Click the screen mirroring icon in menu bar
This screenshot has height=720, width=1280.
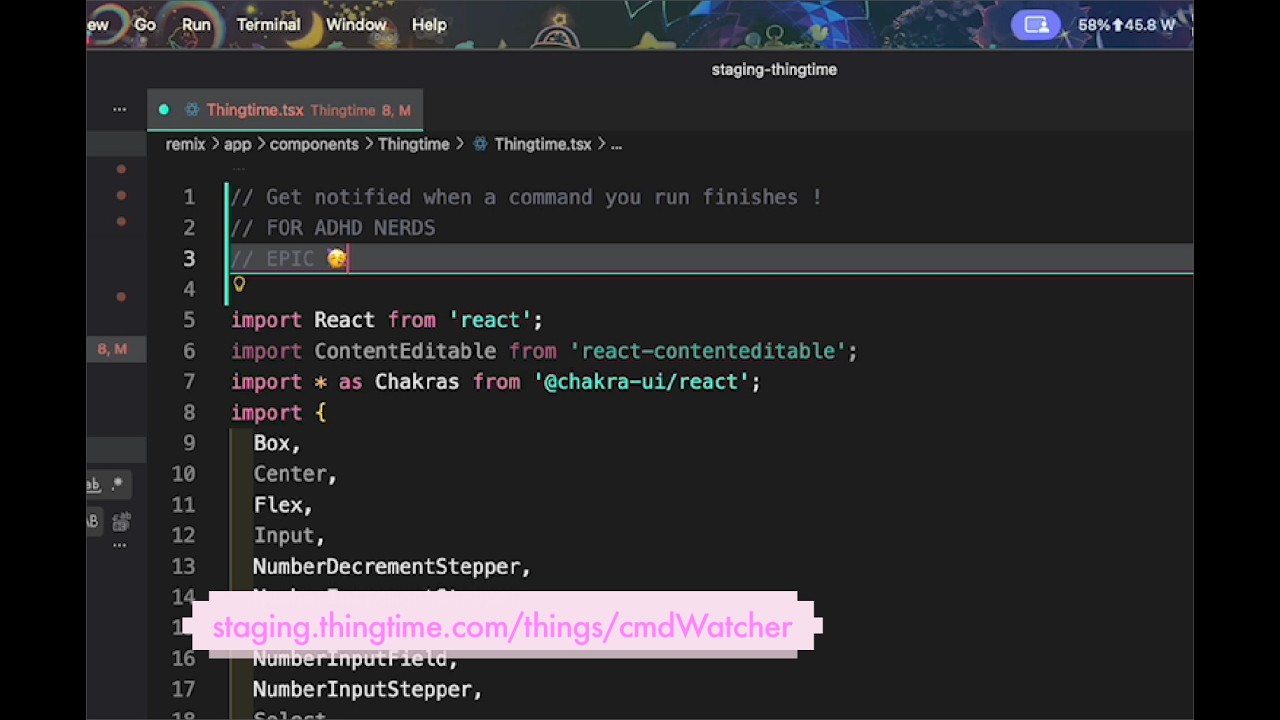[1036, 25]
